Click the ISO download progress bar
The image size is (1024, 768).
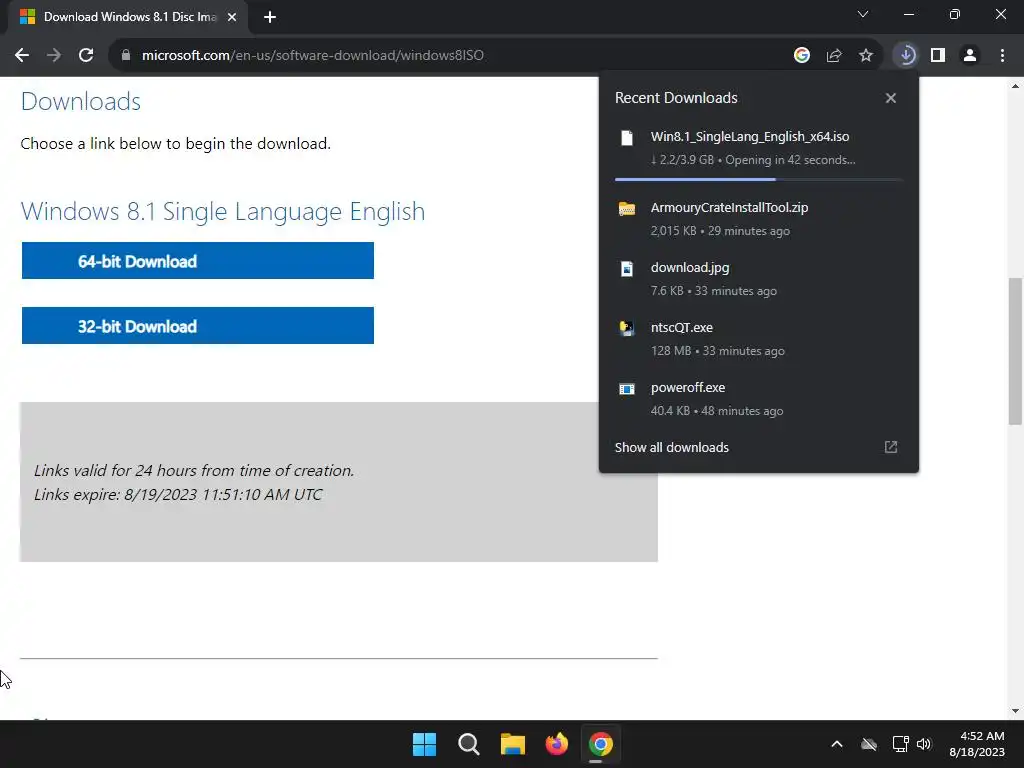758,179
